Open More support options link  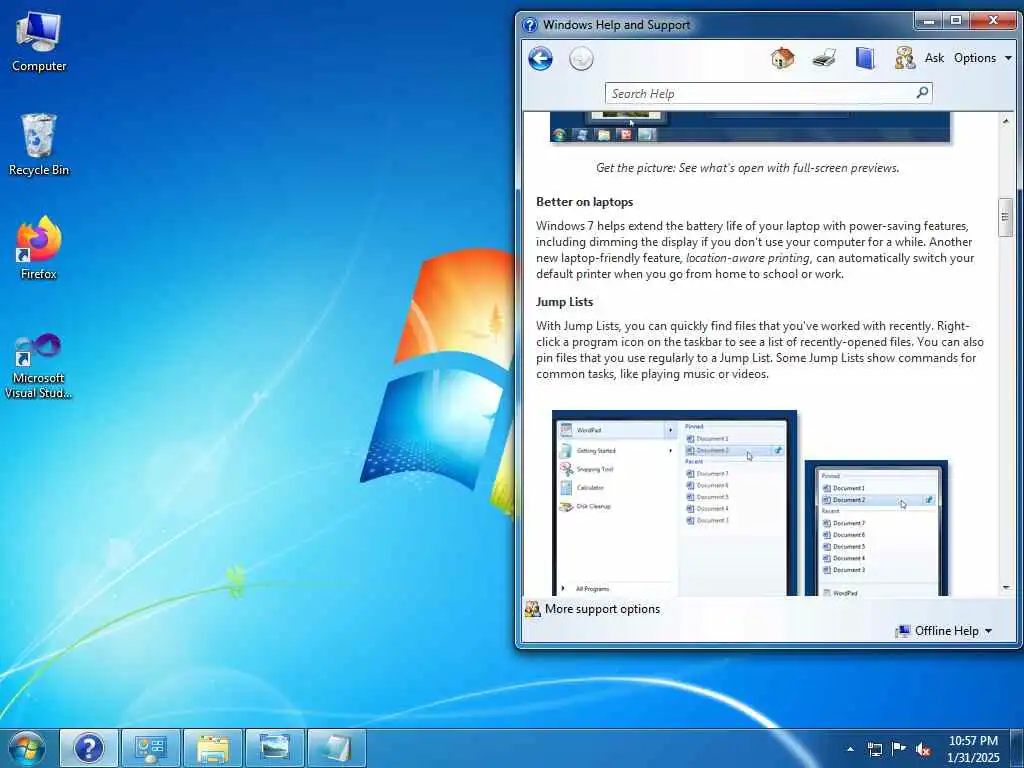pos(602,609)
